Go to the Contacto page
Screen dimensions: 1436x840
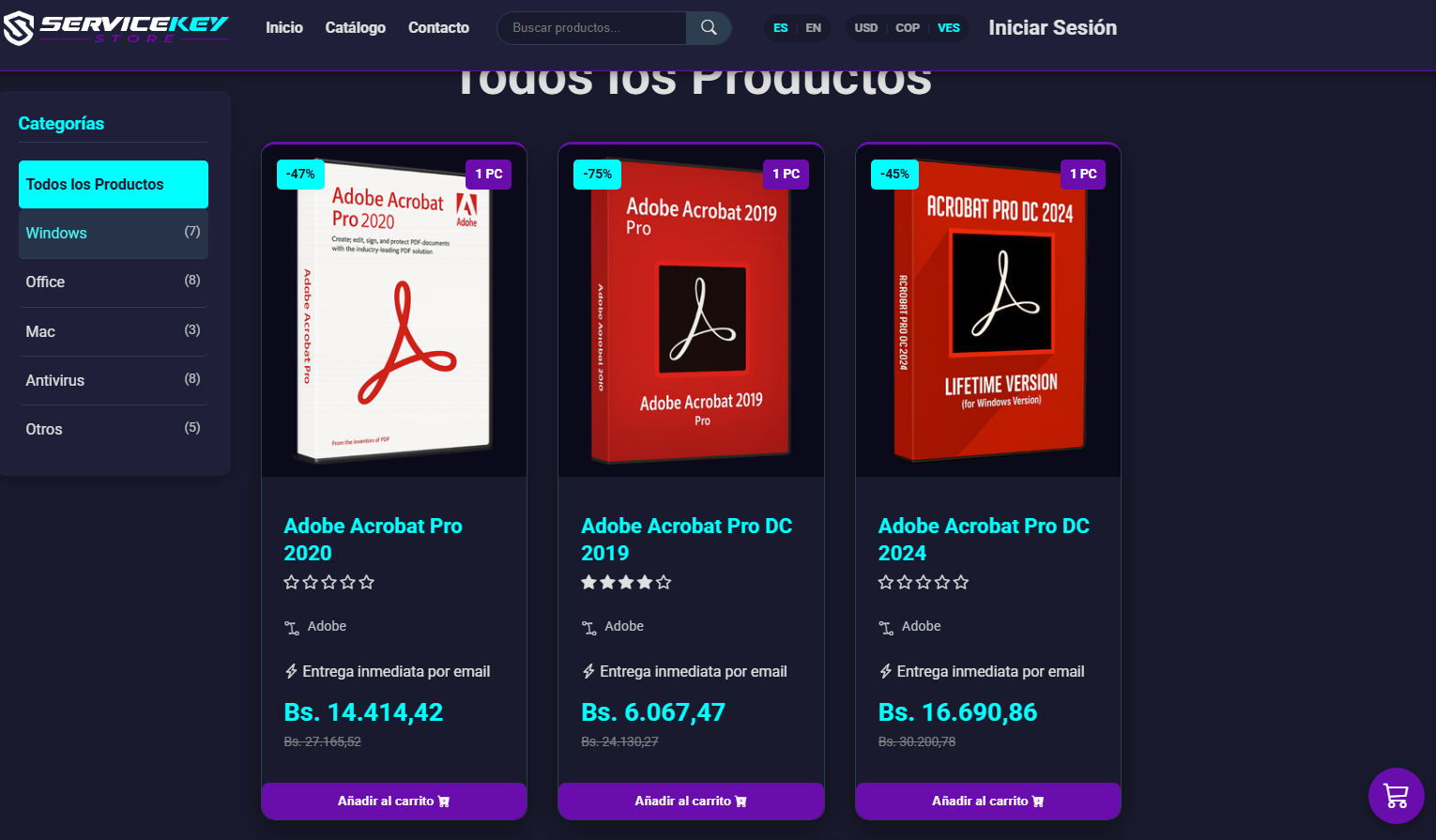click(438, 28)
